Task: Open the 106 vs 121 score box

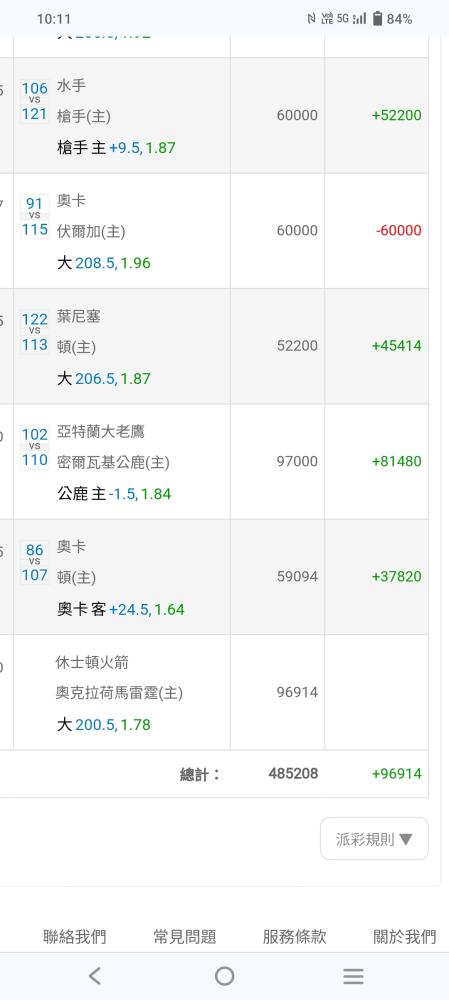Action: click(x=34, y=101)
